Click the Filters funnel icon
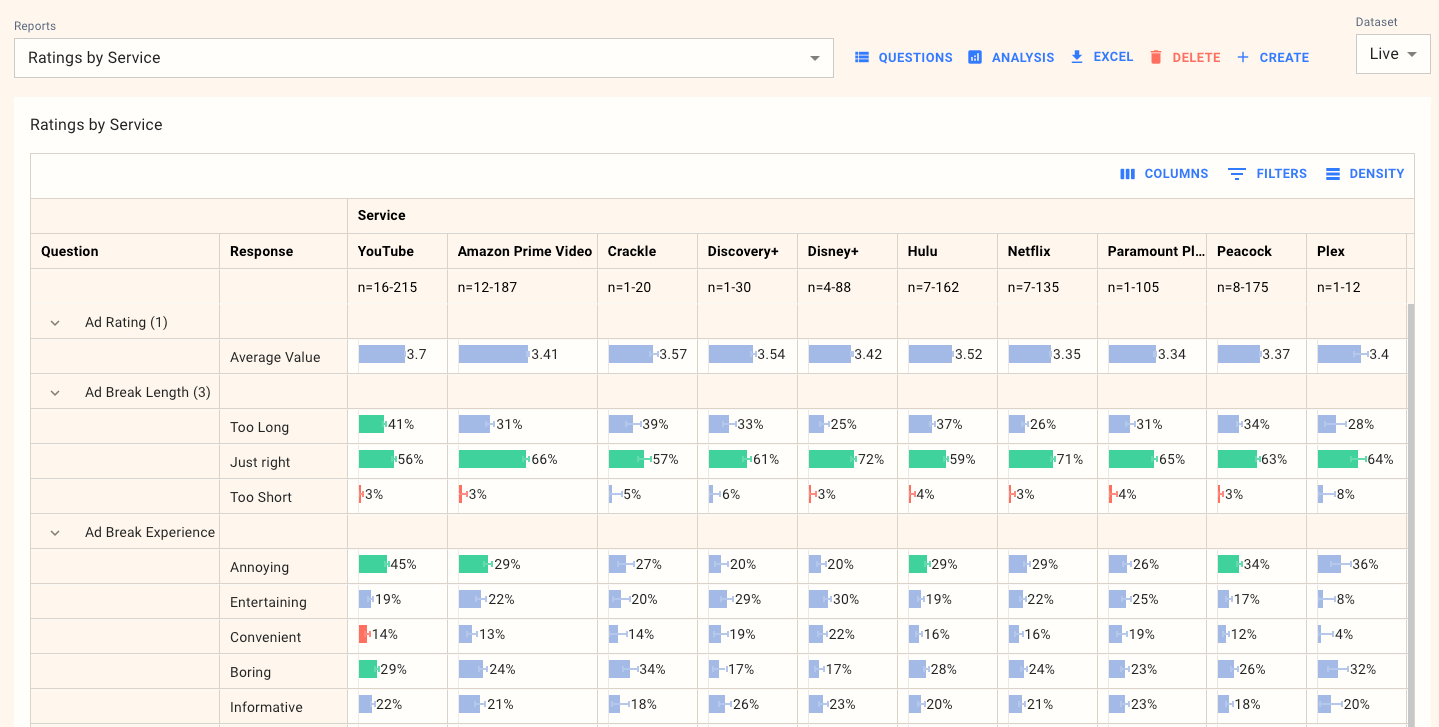 1237,173
